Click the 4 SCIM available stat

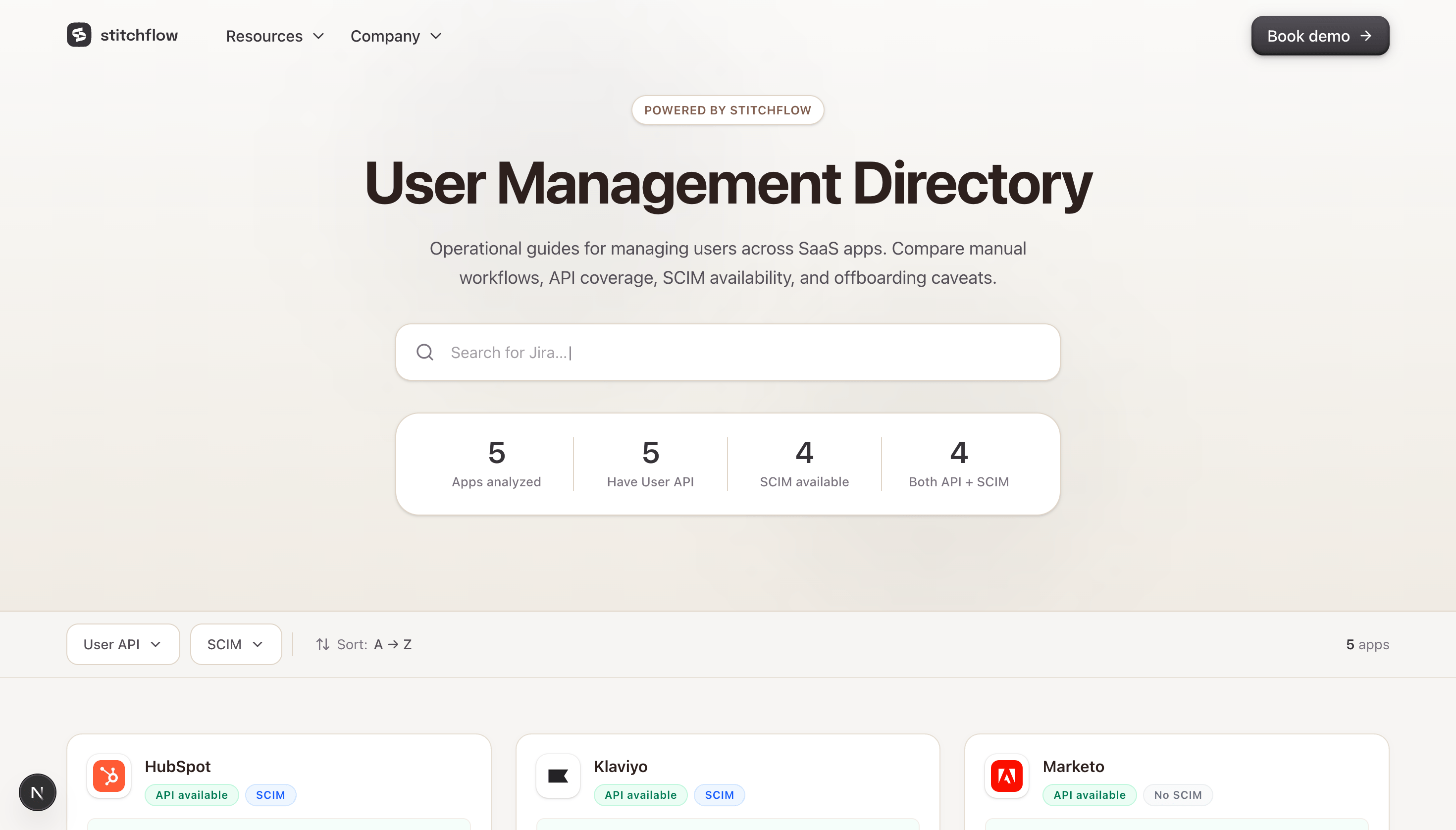pyautogui.click(x=804, y=464)
